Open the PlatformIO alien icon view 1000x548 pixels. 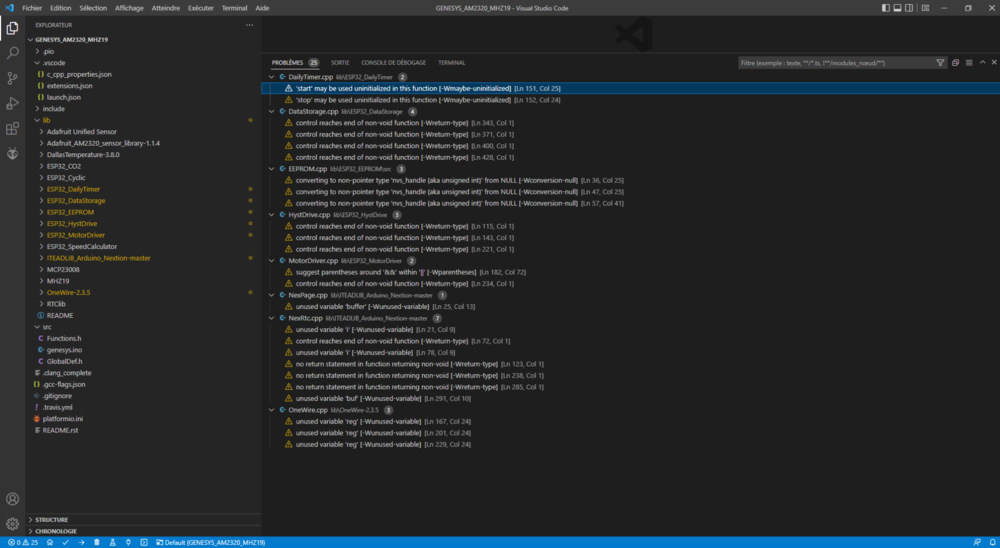[x=12, y=154]
